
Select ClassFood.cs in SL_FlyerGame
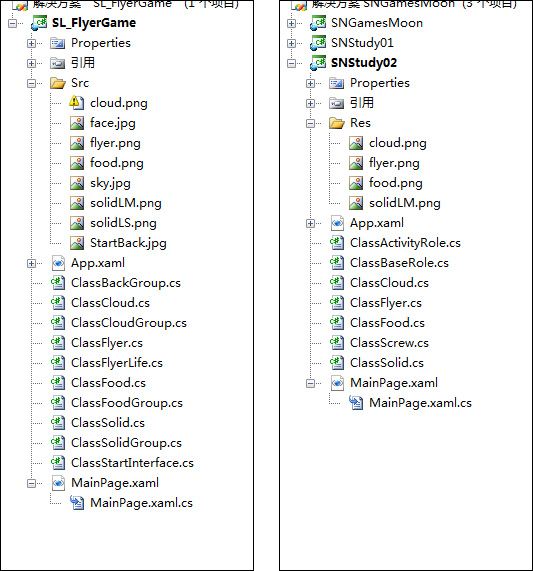[x=108, y=383]
